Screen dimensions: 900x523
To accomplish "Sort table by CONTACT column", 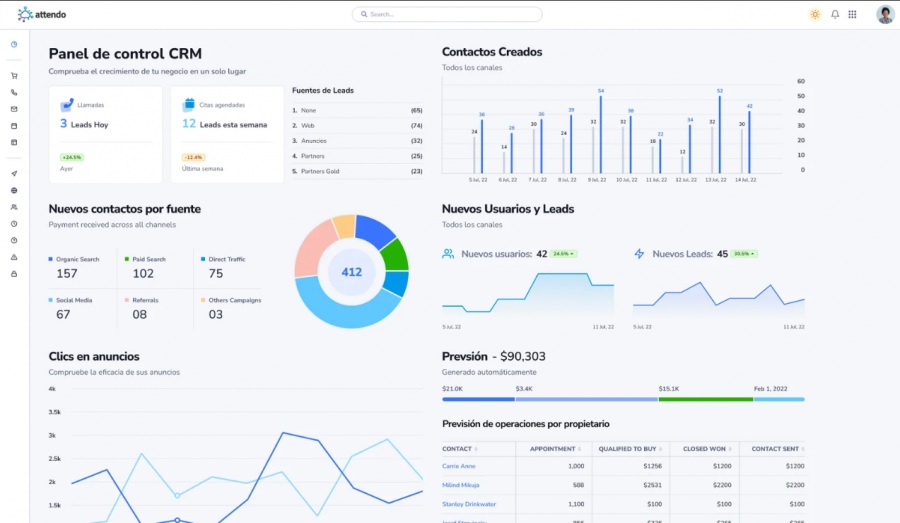I will tap(460, 449).
